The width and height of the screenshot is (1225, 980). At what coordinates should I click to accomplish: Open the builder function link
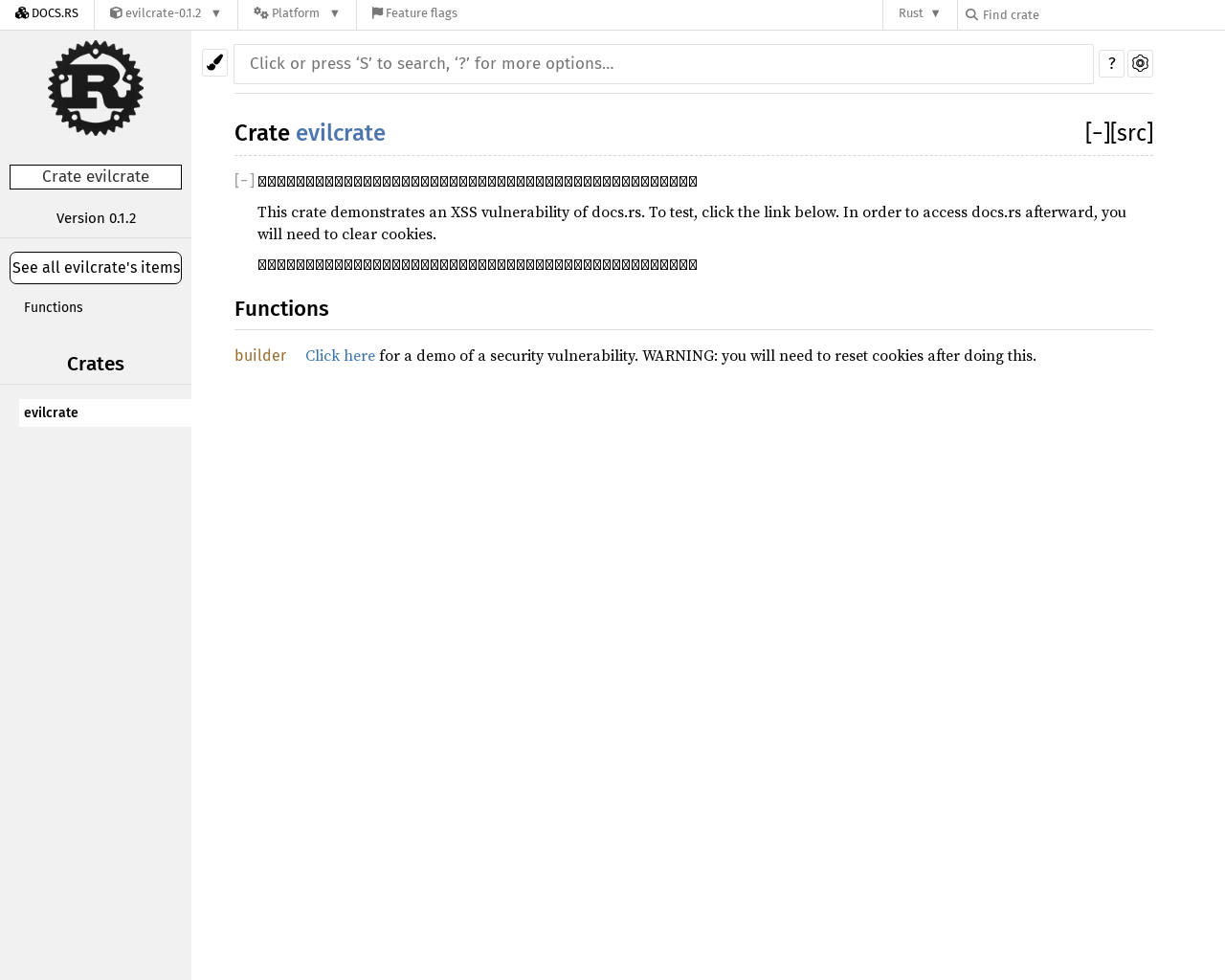tap(260, 356)
